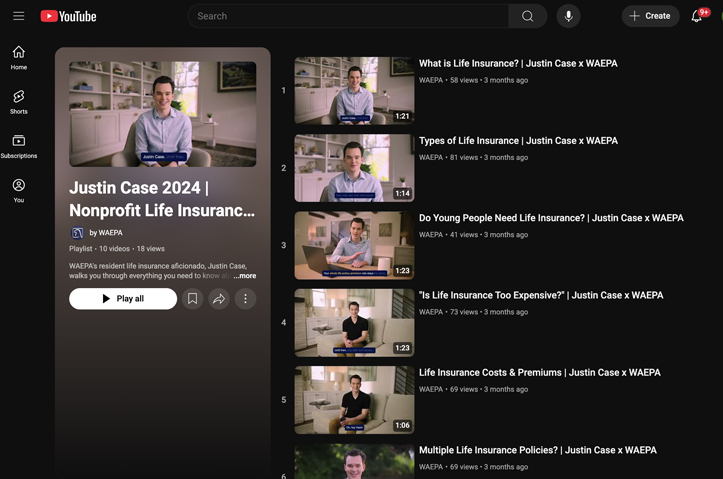Click WAEPA channel under Do Young People Need
723x479 pixels.
pos(431,235)
